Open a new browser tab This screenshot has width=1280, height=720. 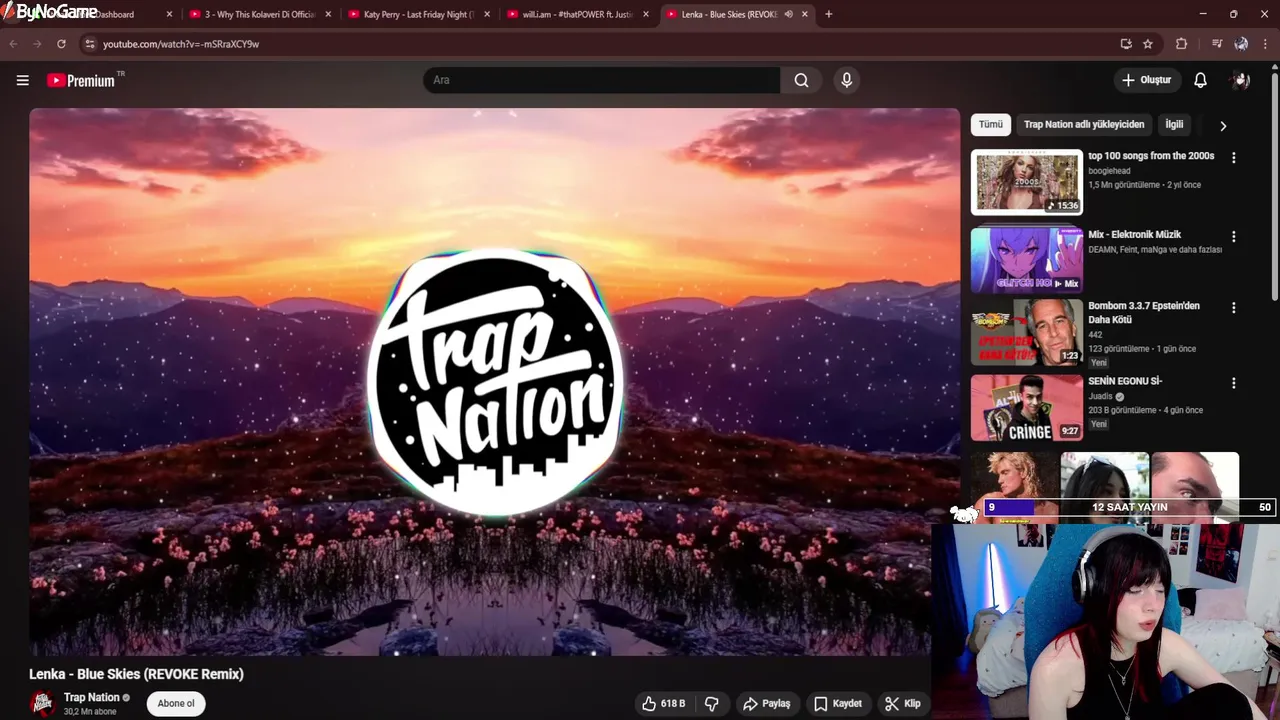[828, 14]
